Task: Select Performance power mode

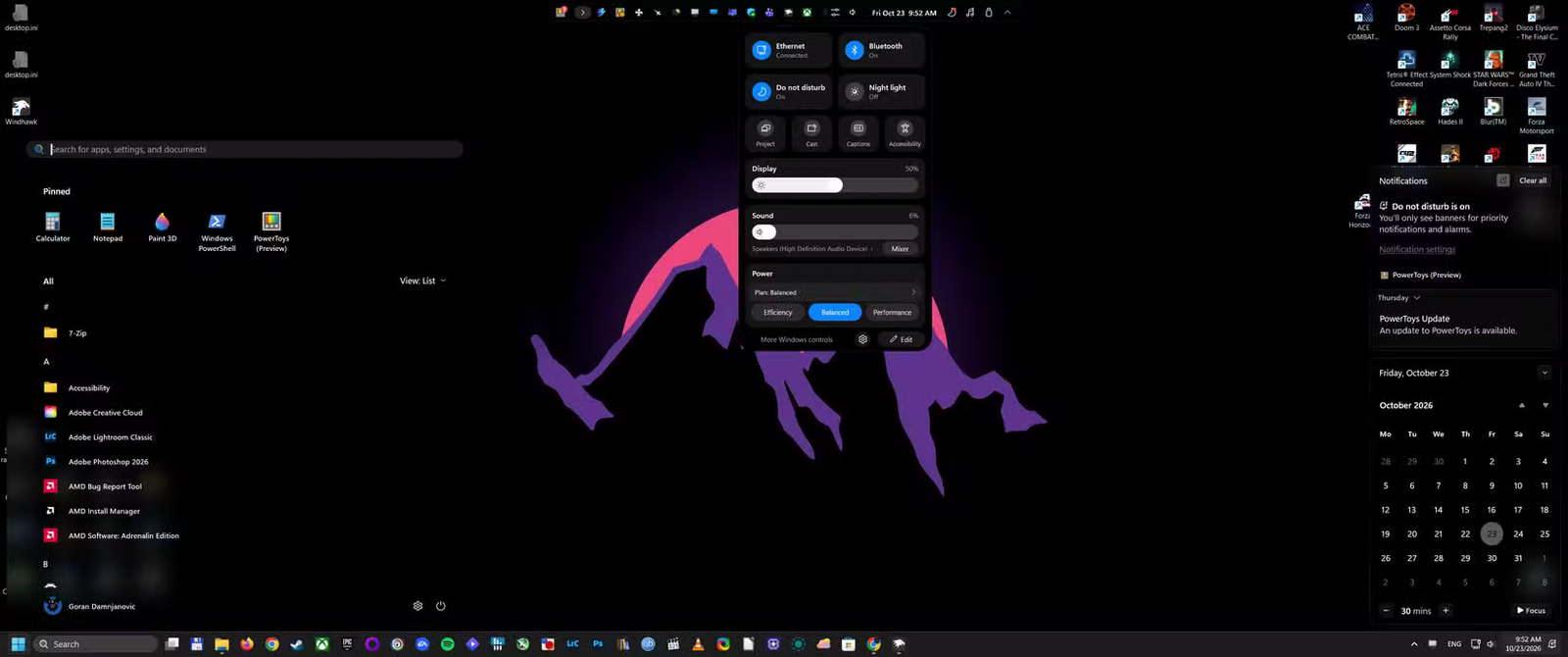Action: (x=892, y=313)
